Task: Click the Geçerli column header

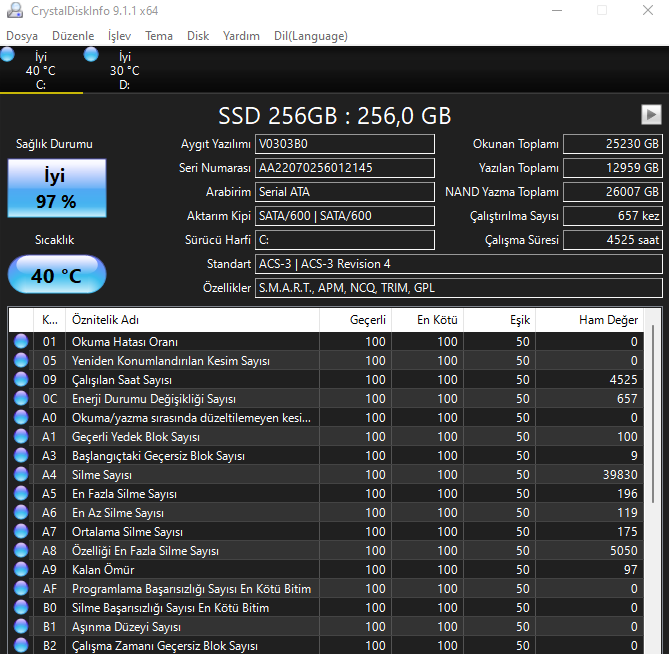Action: (355, 320)
